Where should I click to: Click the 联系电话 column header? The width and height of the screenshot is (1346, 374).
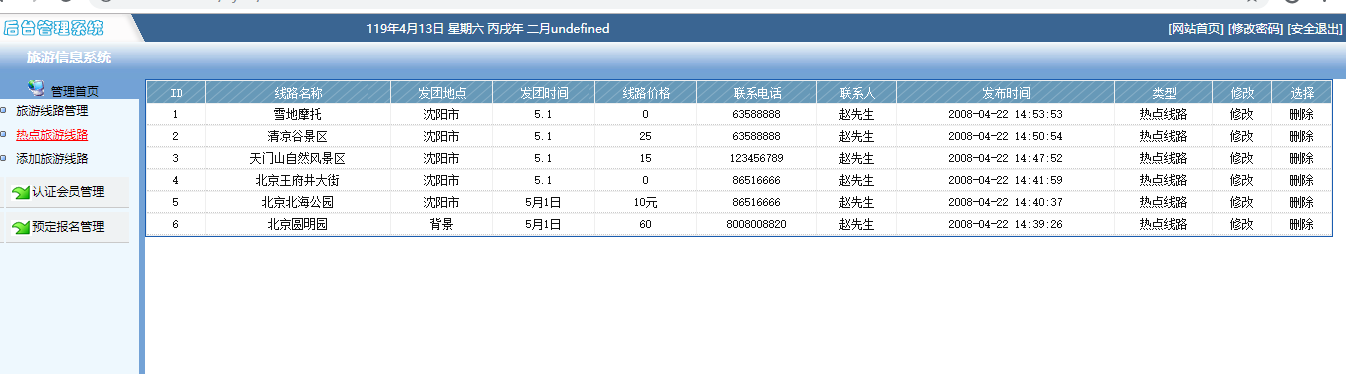tap(757, 92)
